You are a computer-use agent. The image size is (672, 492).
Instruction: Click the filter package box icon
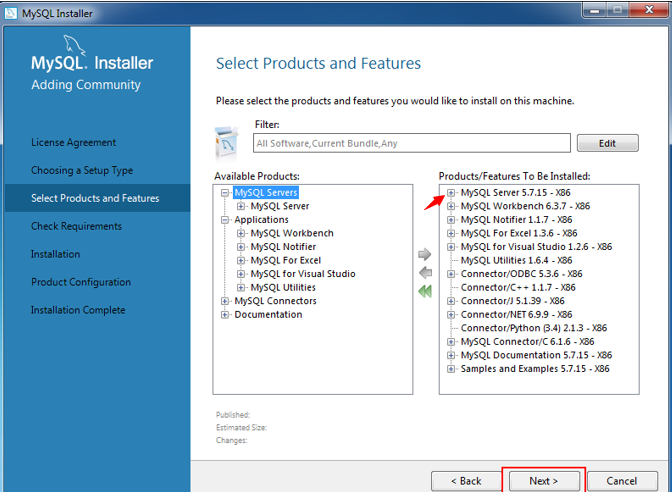tap(226, 142)
